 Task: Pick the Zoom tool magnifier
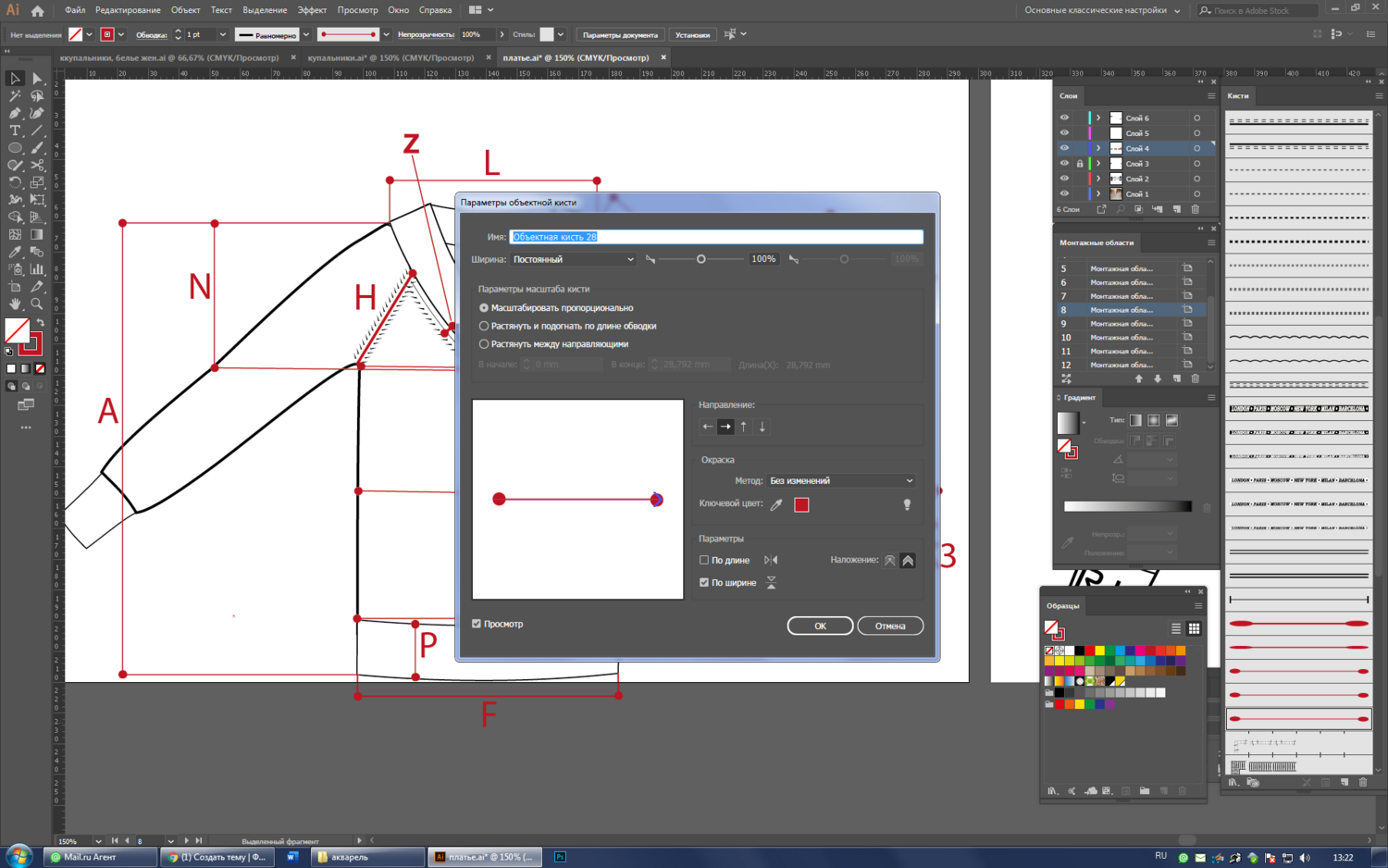[x=37, y=304]
